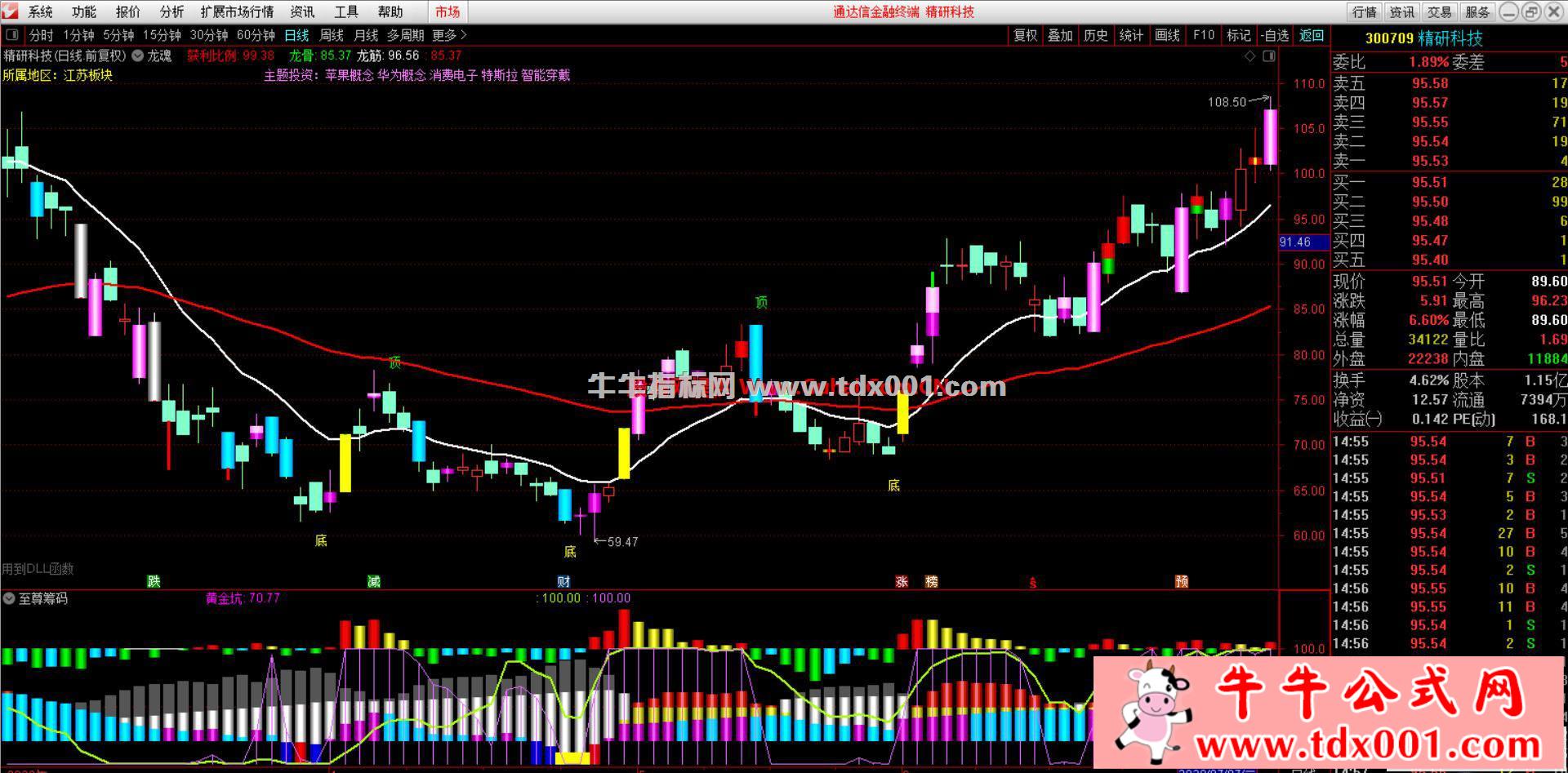The height and width of the screenshot is (773, 1568).
Task: Click the 统计 toolbar button
Action: (1131, 35)
